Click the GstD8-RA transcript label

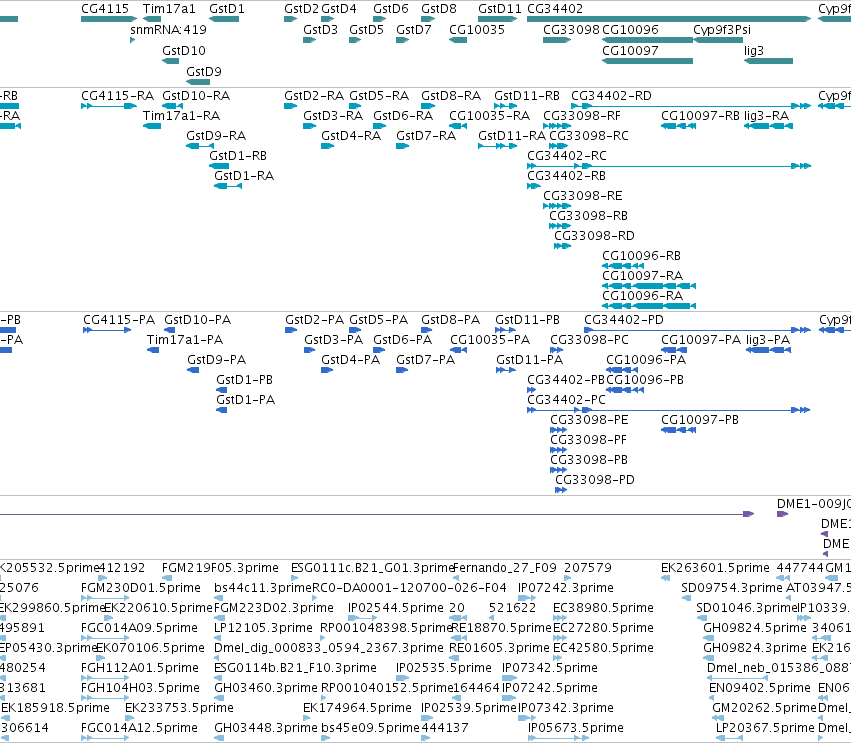click(x=451, y=96)
